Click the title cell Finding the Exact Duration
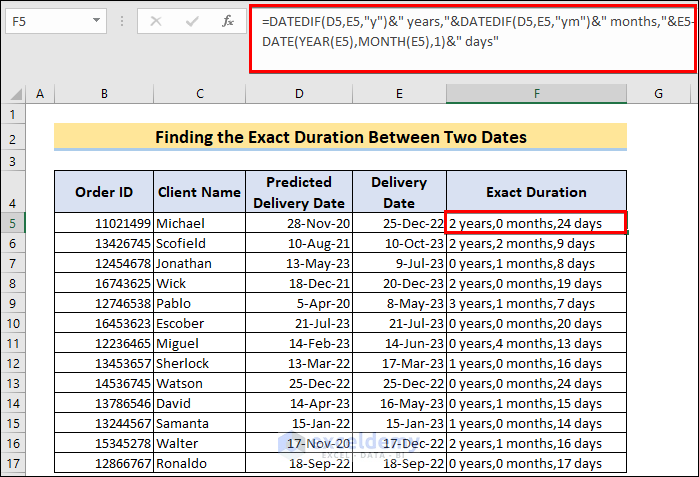699x477 pixels. [340, 137]
